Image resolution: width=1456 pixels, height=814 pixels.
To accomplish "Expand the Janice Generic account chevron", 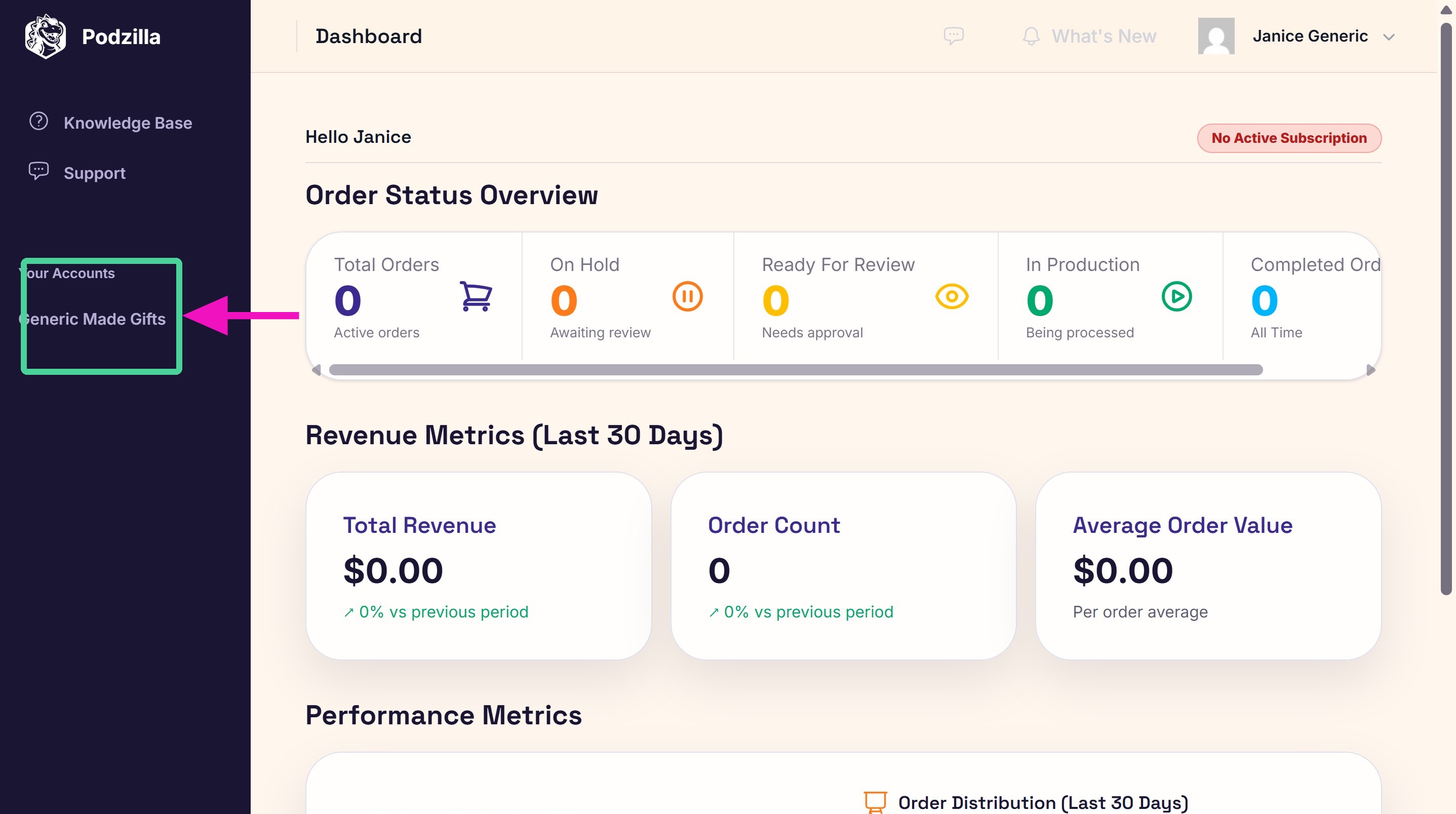I will 1389,37.
